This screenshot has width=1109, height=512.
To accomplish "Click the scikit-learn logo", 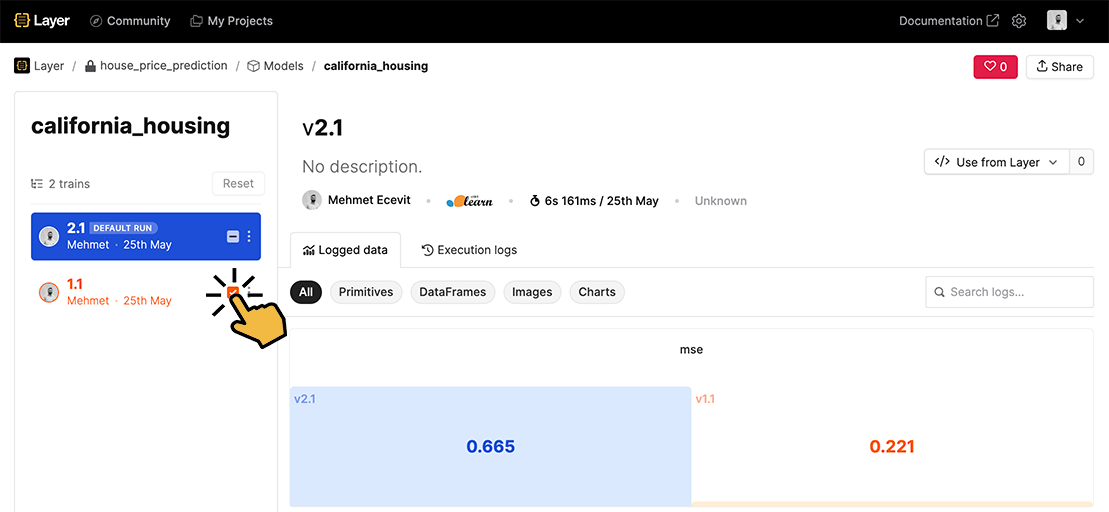I will click(x=469, y=201).
